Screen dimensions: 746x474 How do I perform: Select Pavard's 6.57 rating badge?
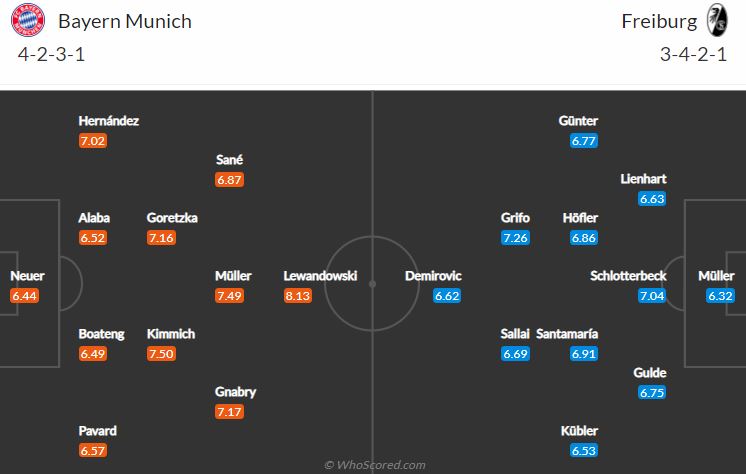click(x=93, y=450)
